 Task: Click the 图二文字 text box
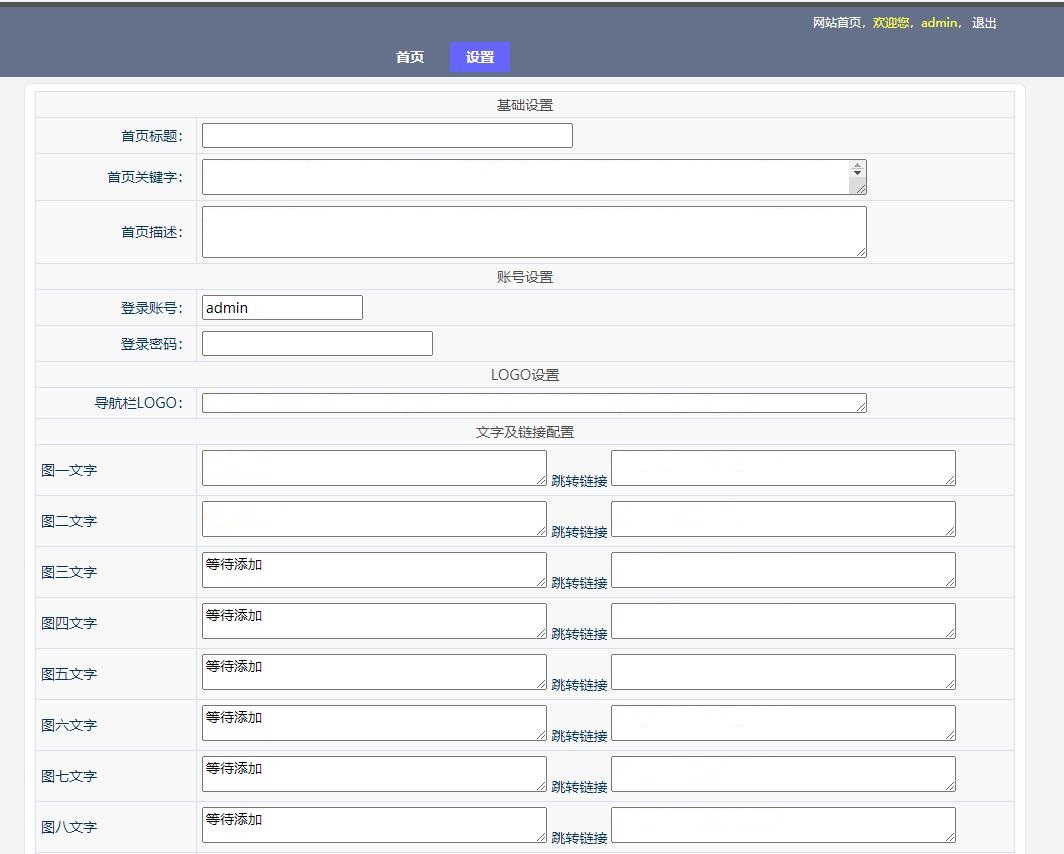coord(374,519)
